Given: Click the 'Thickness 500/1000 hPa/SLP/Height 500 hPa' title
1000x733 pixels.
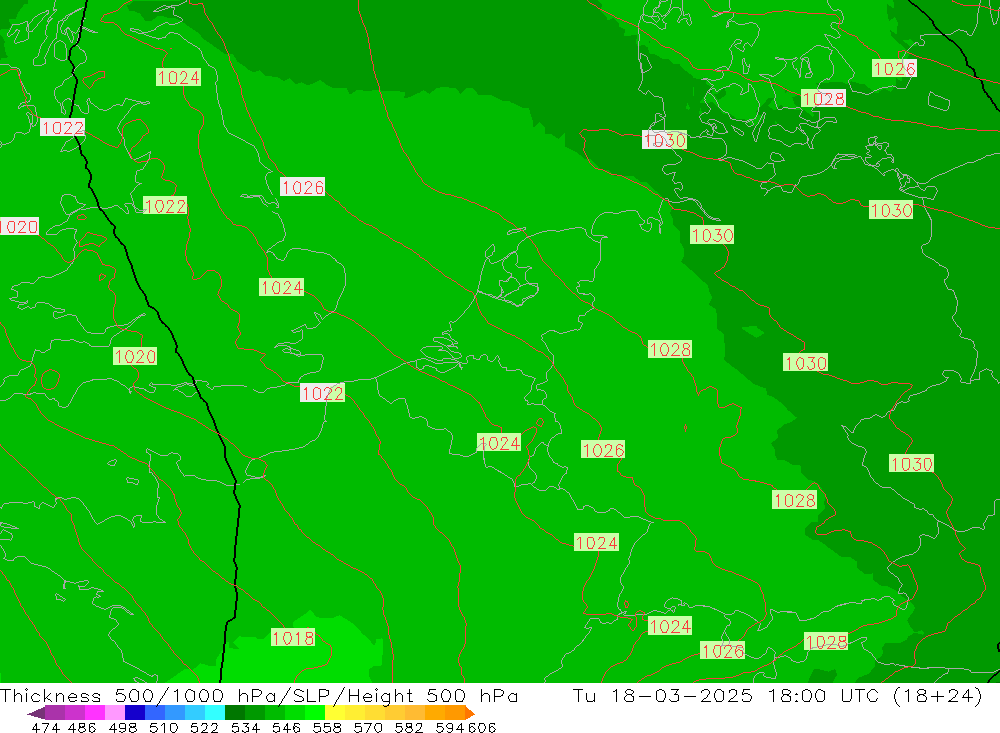Looking at the screenshot, I should [259, 695].
